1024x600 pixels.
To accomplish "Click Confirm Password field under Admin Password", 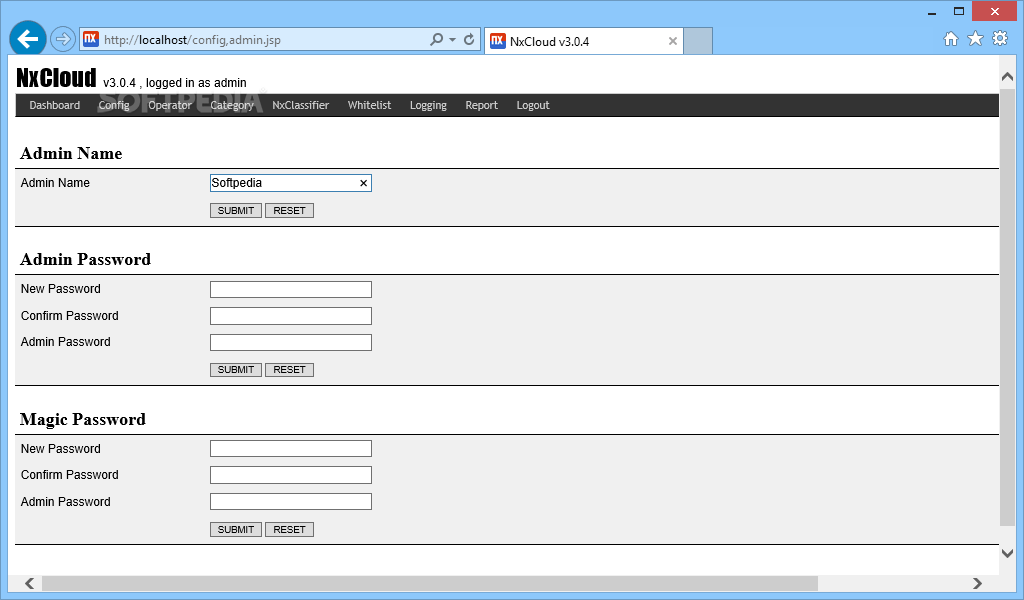I will pyautogui.click(x=291, y=316).
